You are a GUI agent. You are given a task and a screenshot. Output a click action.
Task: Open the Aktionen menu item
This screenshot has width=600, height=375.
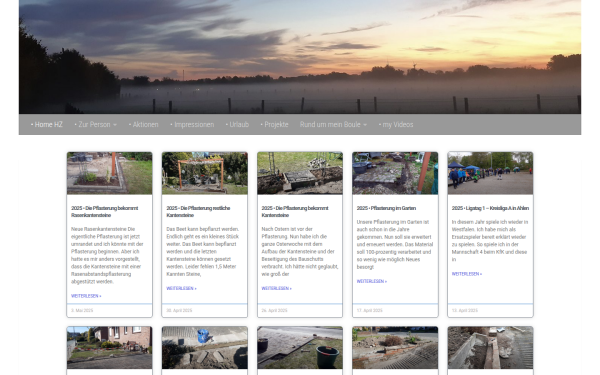coord(143,124)
